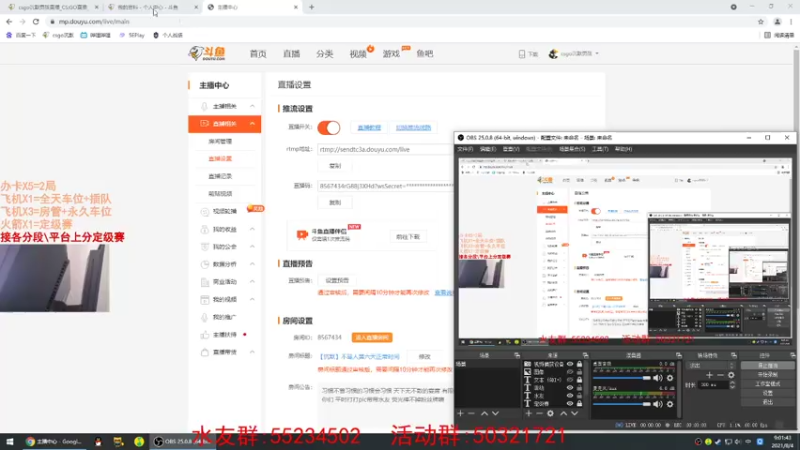This screenshot has height=450, width=800.
Task: Open 游戏 in Douyu navigation
Action: click(391, 54)
